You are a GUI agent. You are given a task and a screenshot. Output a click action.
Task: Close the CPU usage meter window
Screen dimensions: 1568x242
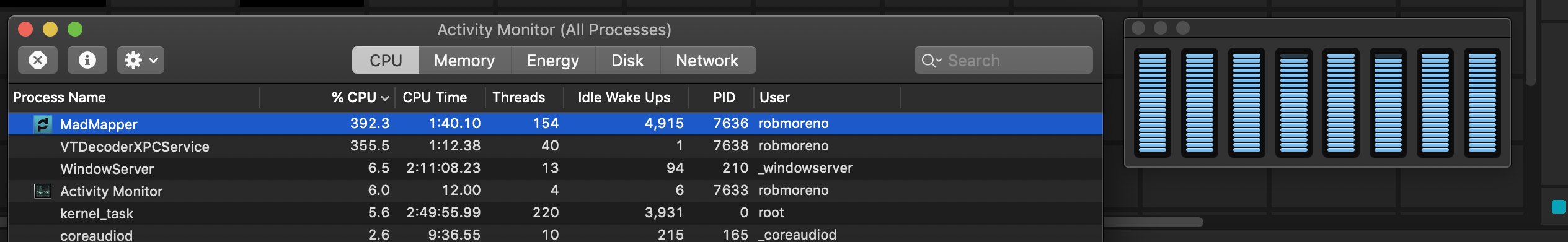coord(1138,28)
